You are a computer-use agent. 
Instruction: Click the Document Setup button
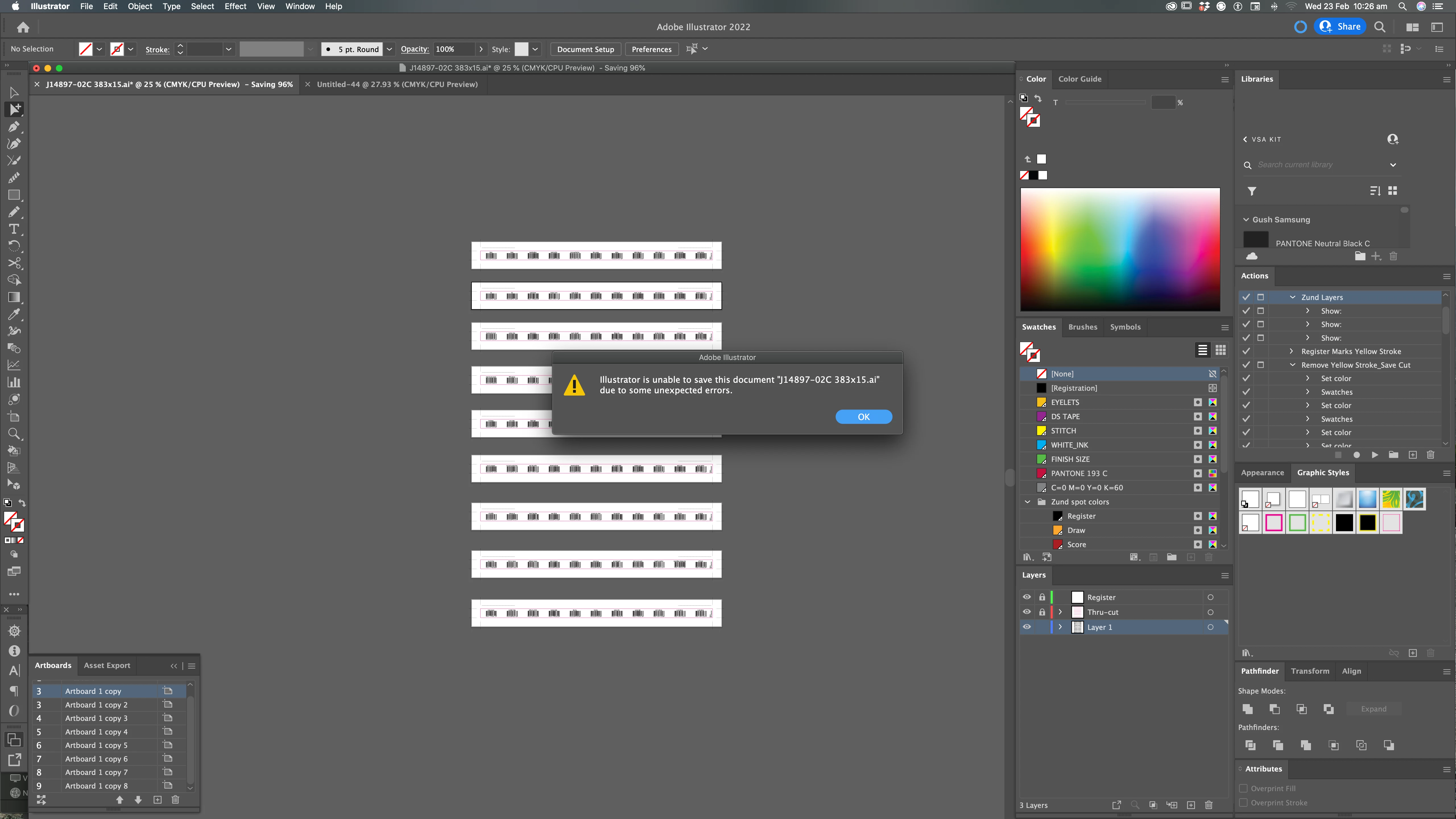pos(585,49)
